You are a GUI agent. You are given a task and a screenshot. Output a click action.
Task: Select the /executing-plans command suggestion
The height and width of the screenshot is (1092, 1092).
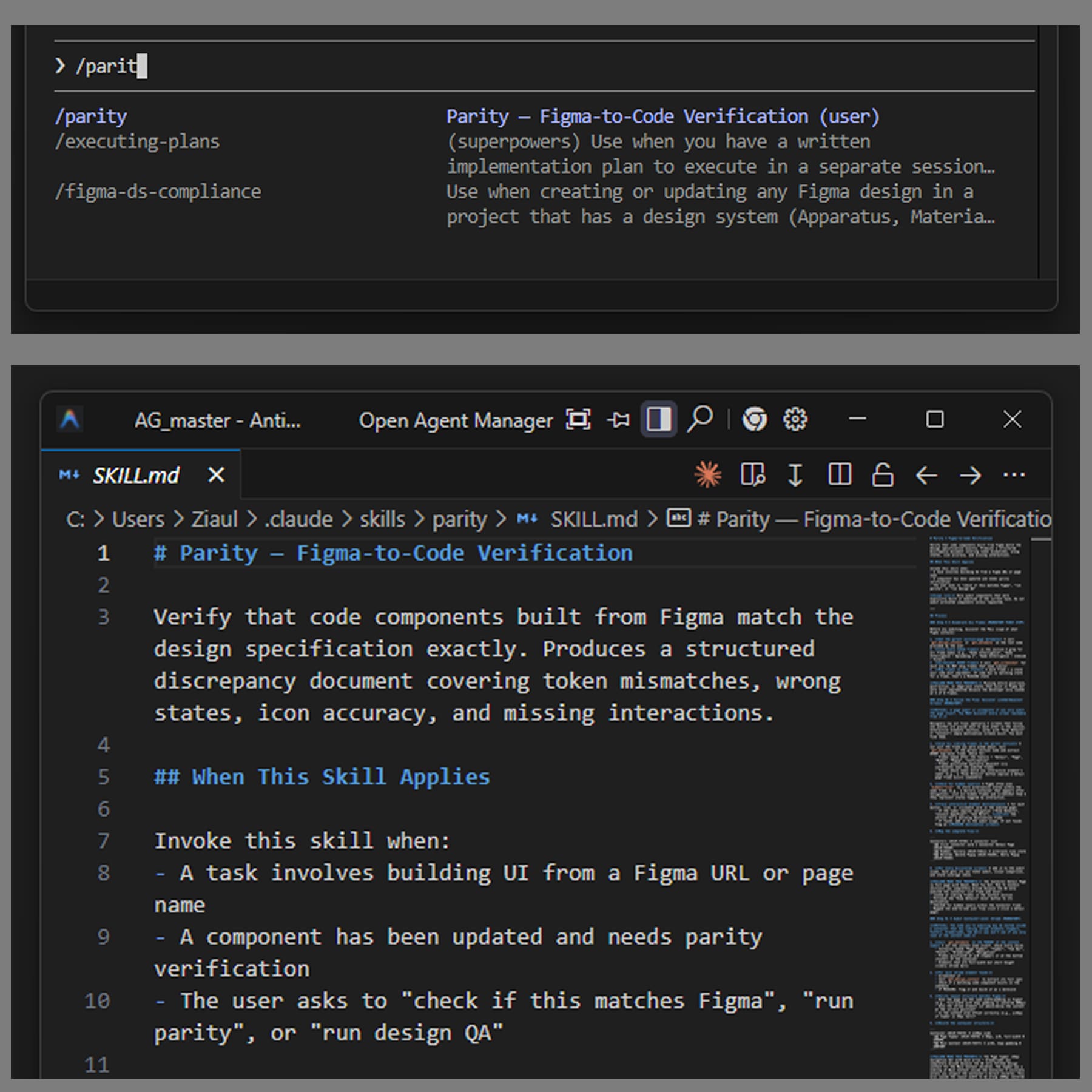tap(137, 142)
